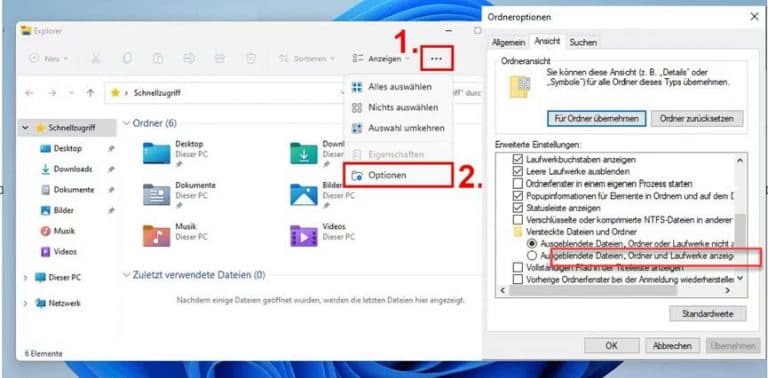Screen dimensions: 768x378
Task: Select Ausgeblendete Dateien, Ordner und Laufwerke anzeigen radio
Action: coord(532,256)
